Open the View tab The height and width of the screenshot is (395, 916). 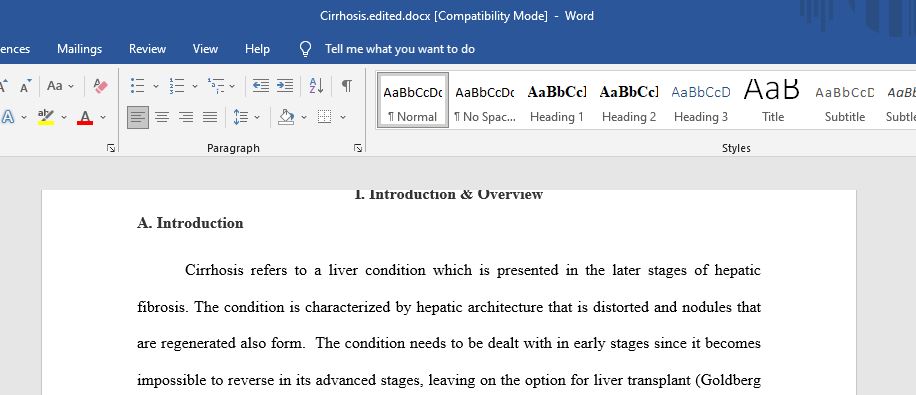[205, 49]
